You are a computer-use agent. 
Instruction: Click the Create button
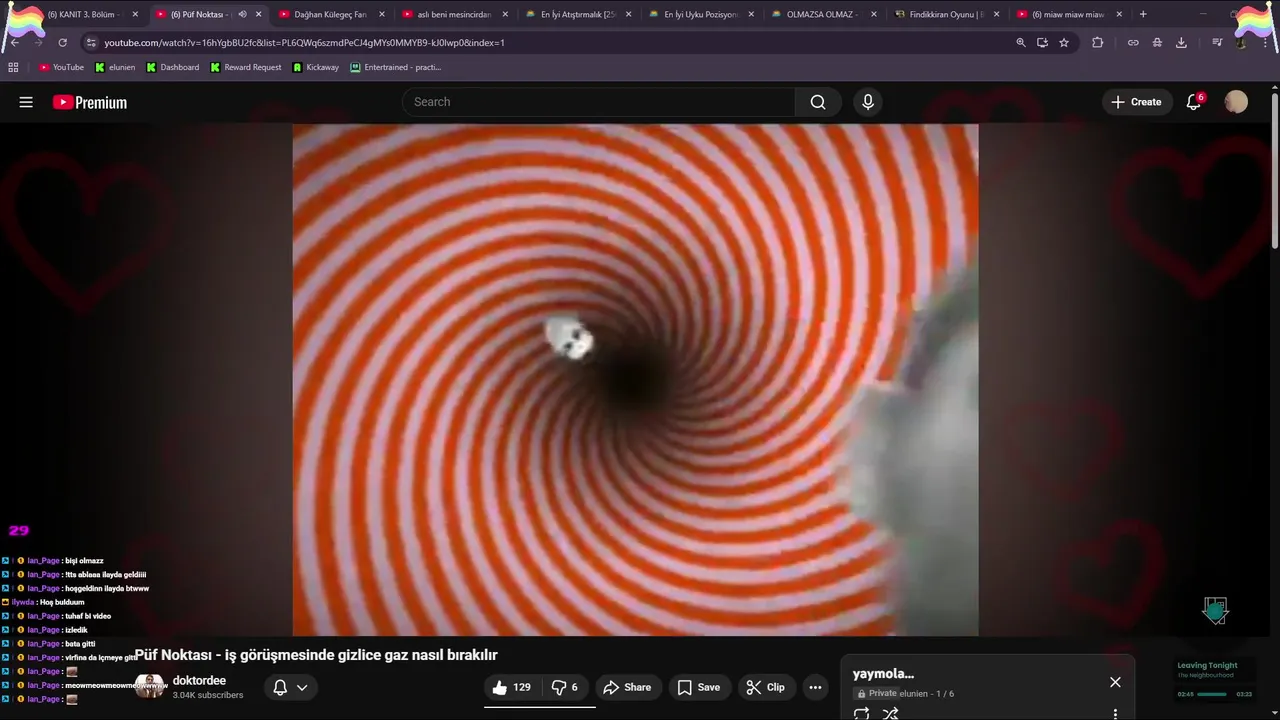pyautogui.click(x=1136, y=102)
